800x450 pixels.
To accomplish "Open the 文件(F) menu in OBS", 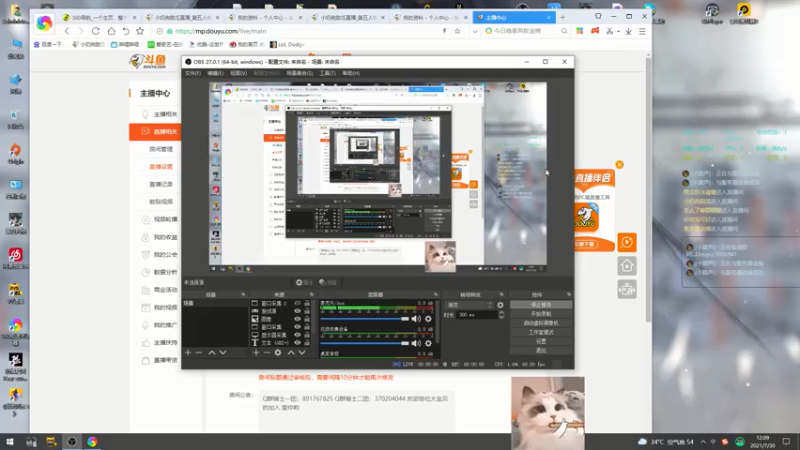I will 192,73.
